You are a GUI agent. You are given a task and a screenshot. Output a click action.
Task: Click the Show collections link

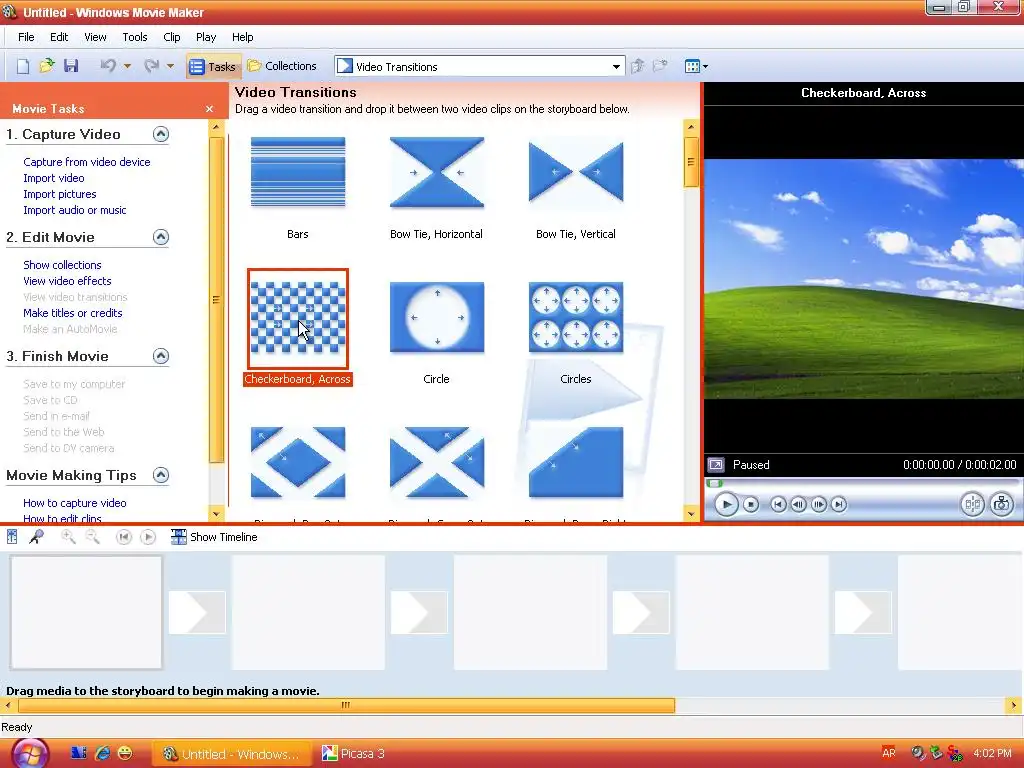[62, 265]
